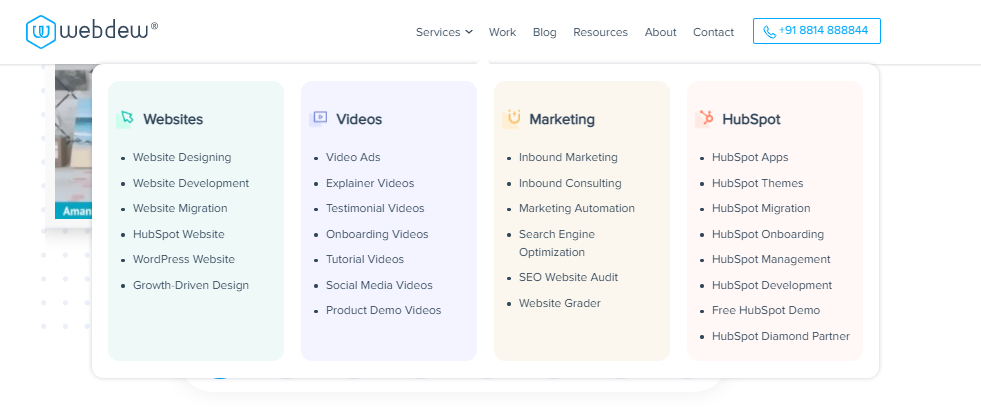The image size is (981, 407).
Task: Visit HubSpot Diamond Partner link
Action: (780, 336)
